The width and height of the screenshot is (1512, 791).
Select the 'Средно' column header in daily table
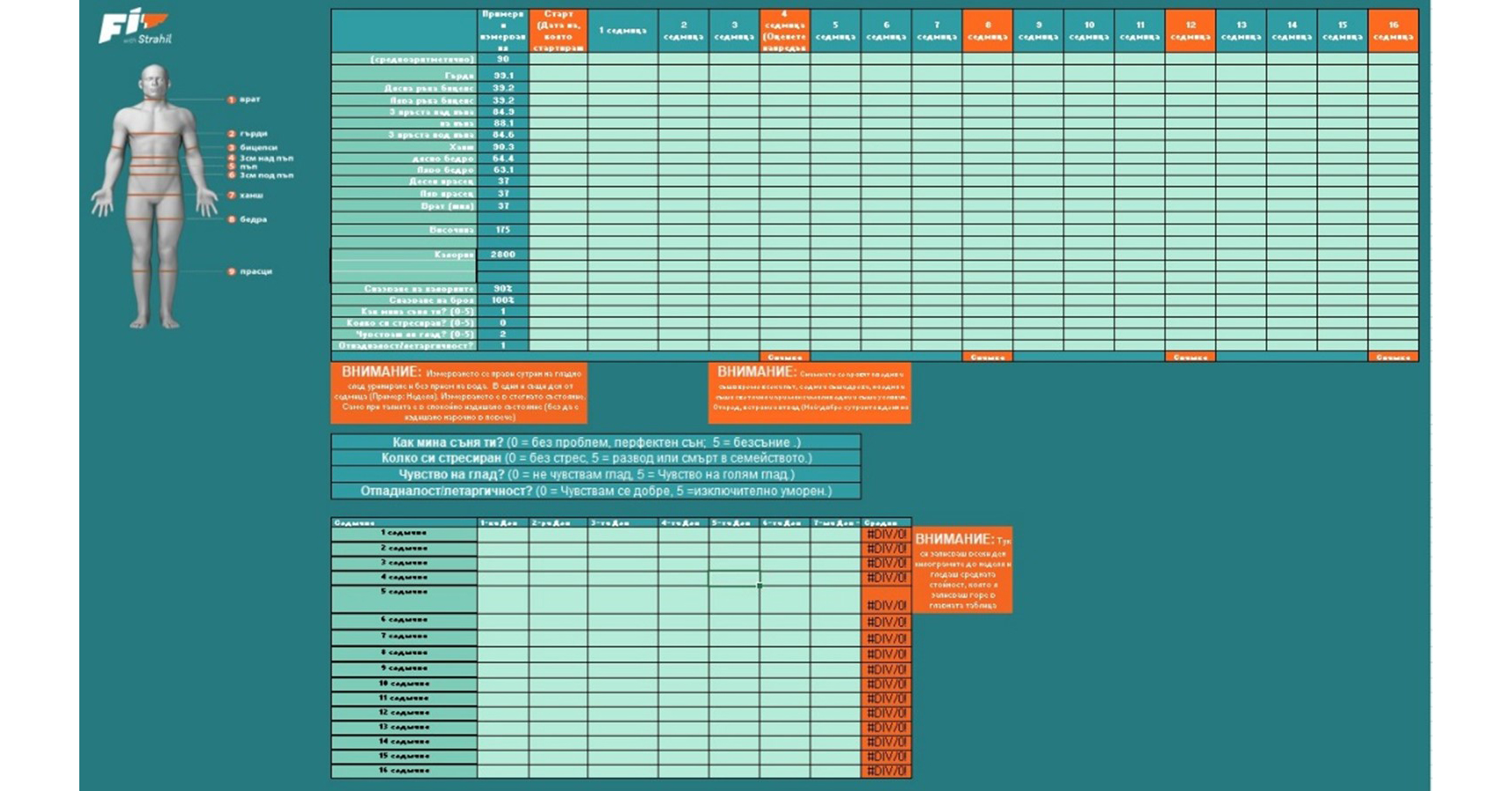pyautogui.click(x=886, y=522)
